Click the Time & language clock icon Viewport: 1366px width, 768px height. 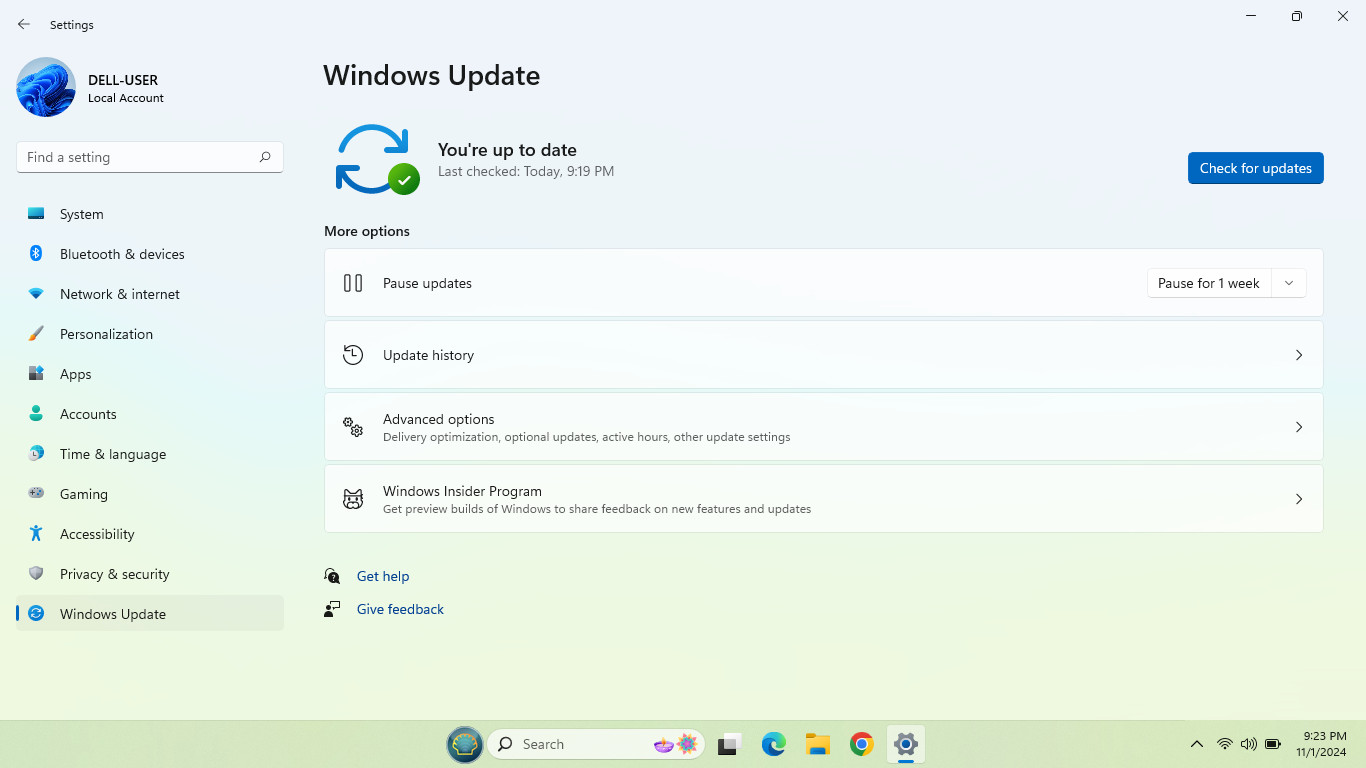click(36, 454)
